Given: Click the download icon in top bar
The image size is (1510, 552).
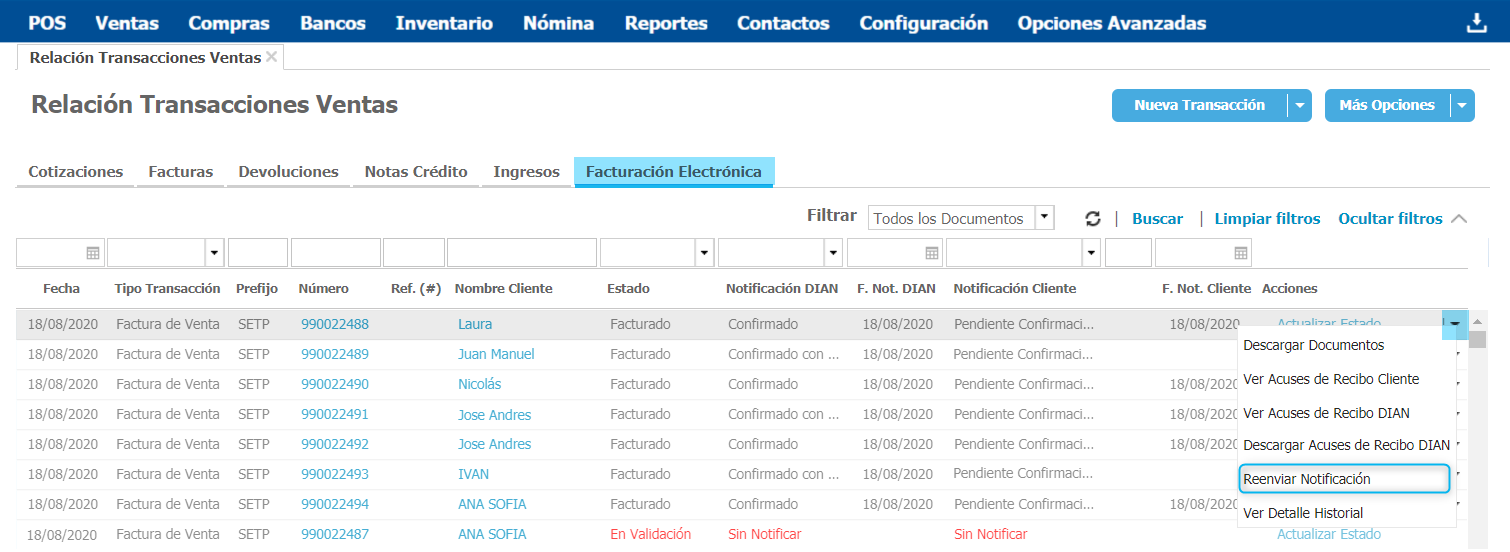Looking at the screenshot, I should click(1477, 23).
